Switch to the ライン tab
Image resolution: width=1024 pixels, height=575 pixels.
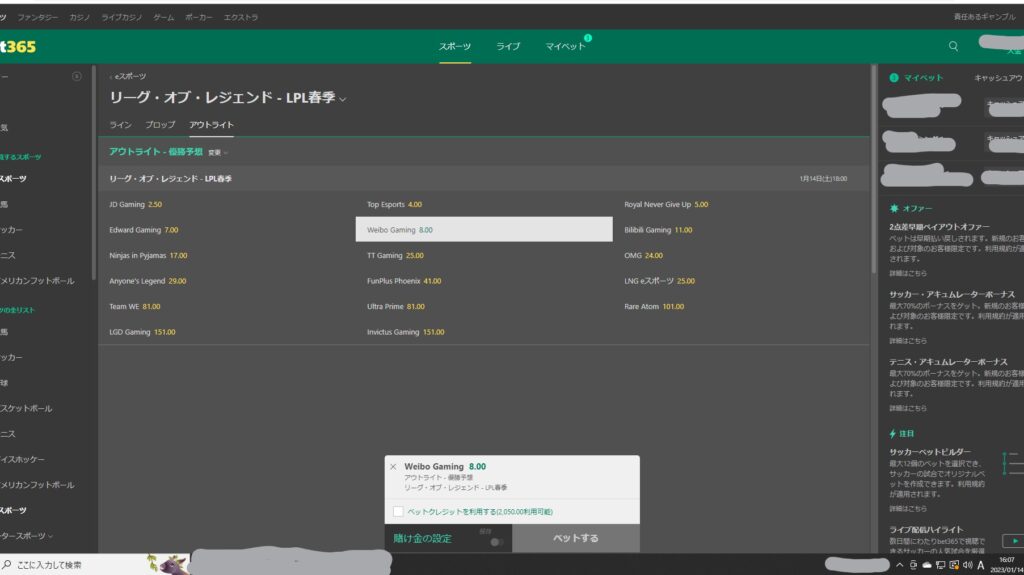pos(120,125)
